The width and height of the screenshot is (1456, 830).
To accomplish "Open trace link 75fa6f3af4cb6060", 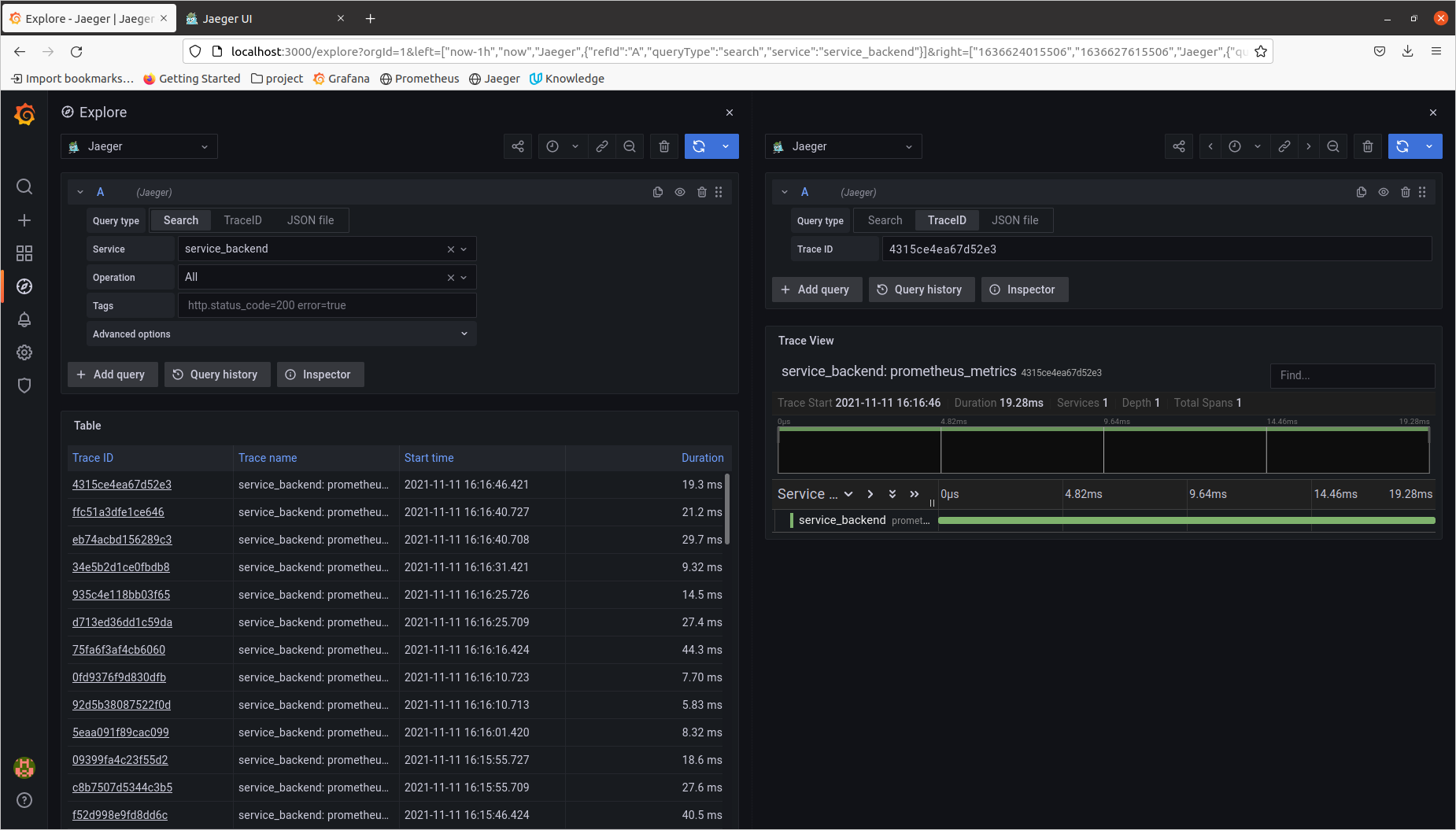I will click(x=119, y=650).
